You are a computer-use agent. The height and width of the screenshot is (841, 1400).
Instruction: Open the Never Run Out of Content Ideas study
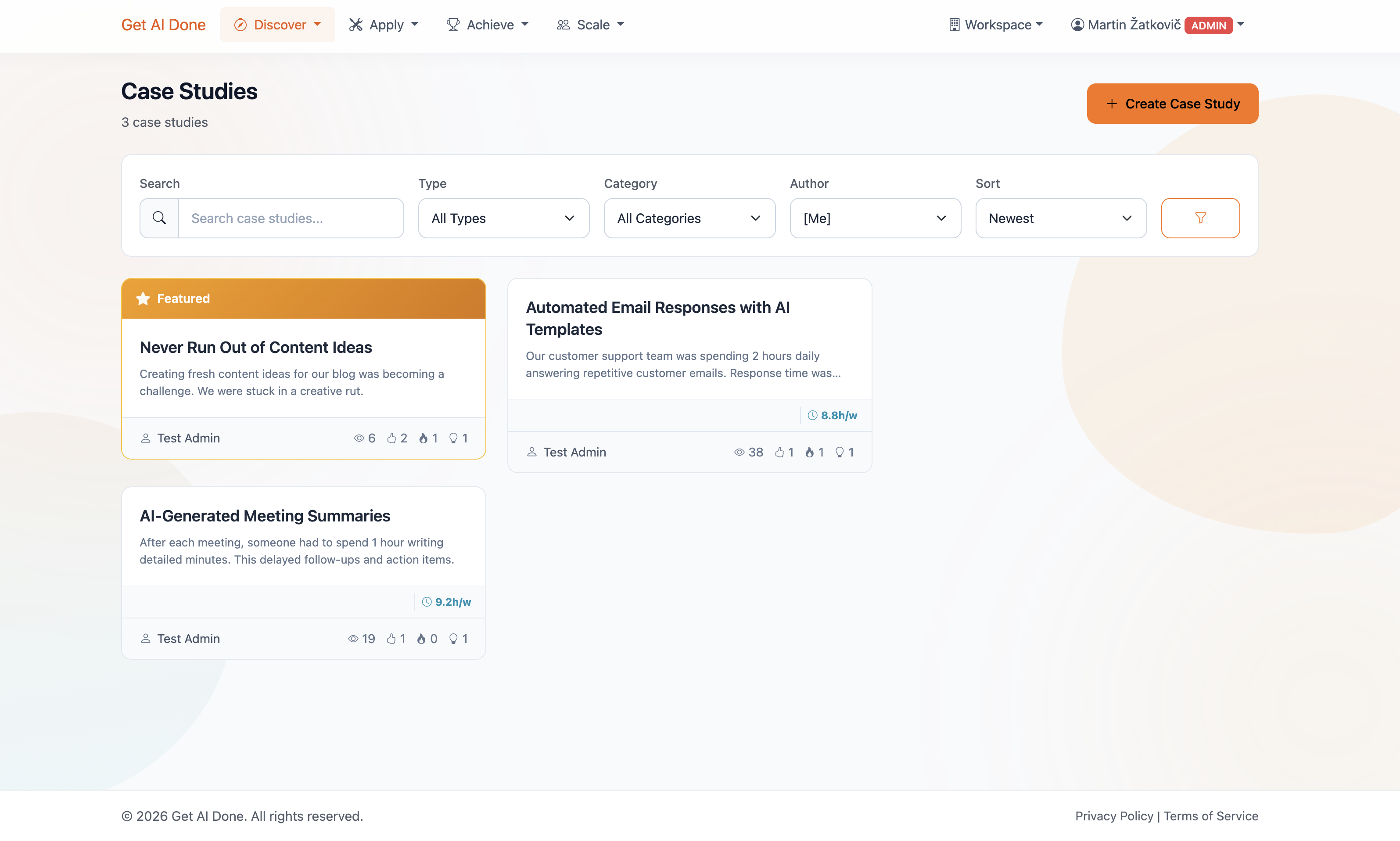pos(255,347)
